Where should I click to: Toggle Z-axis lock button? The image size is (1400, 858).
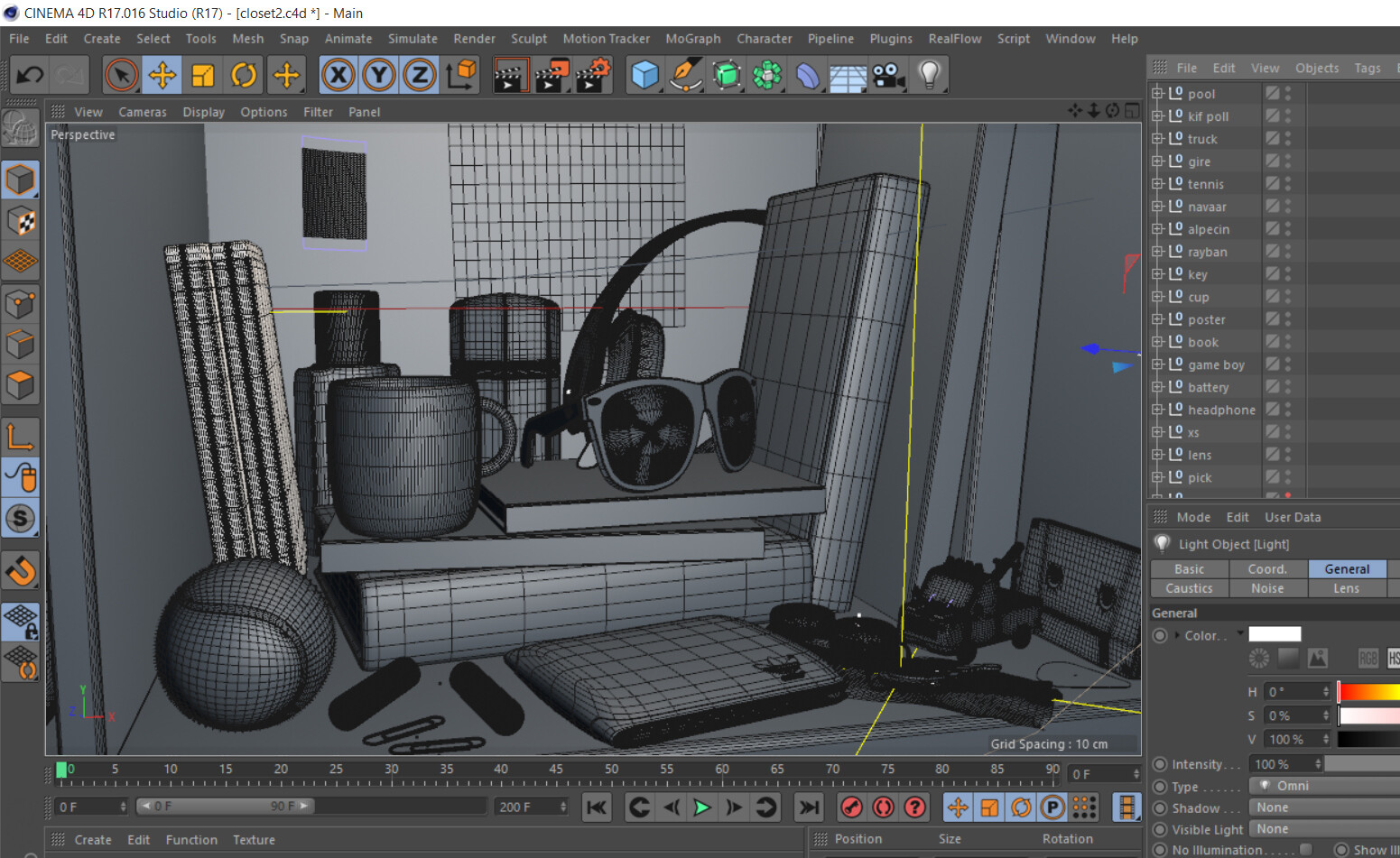pos(419,75)
